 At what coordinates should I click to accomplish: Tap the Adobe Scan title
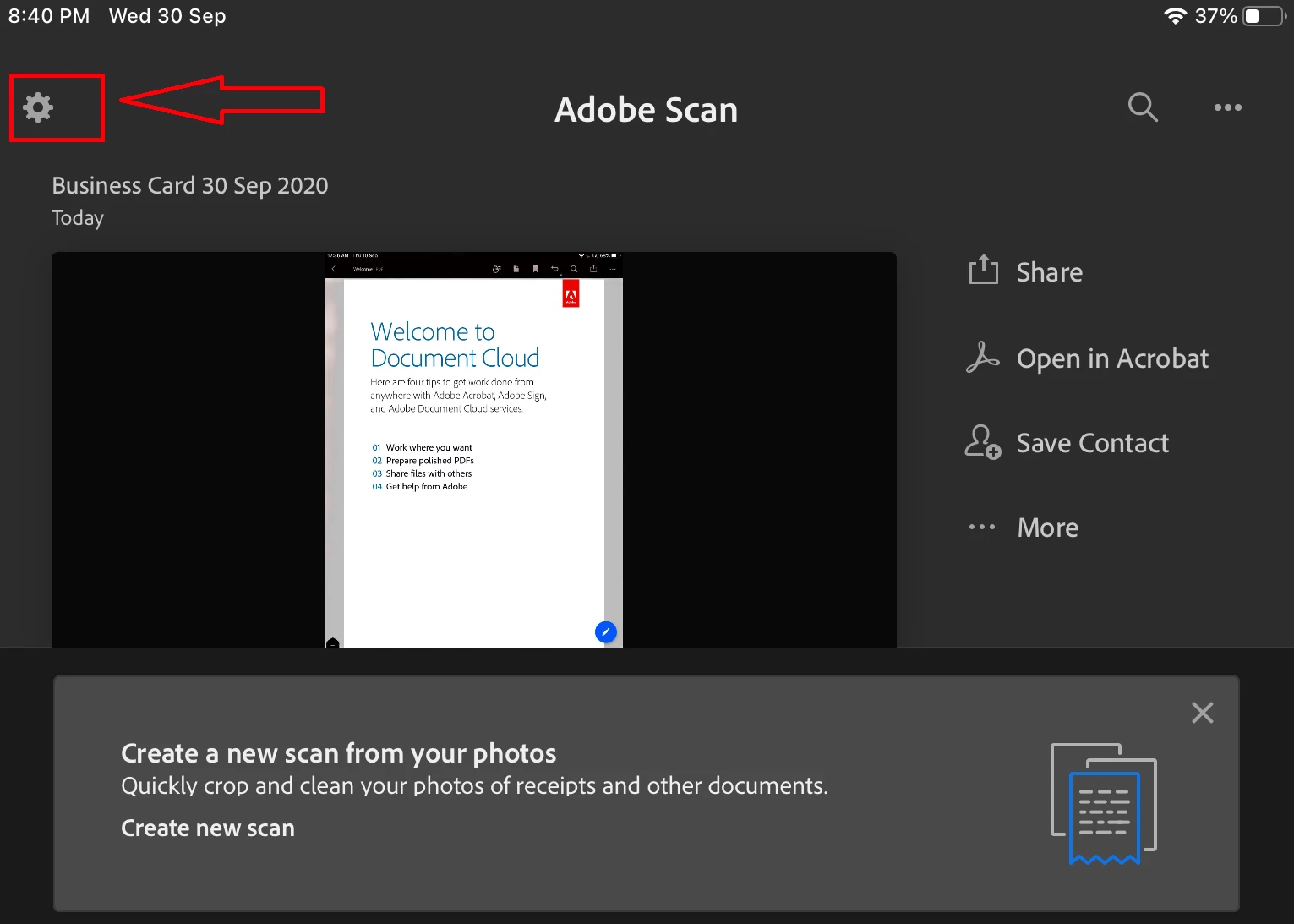646,110
